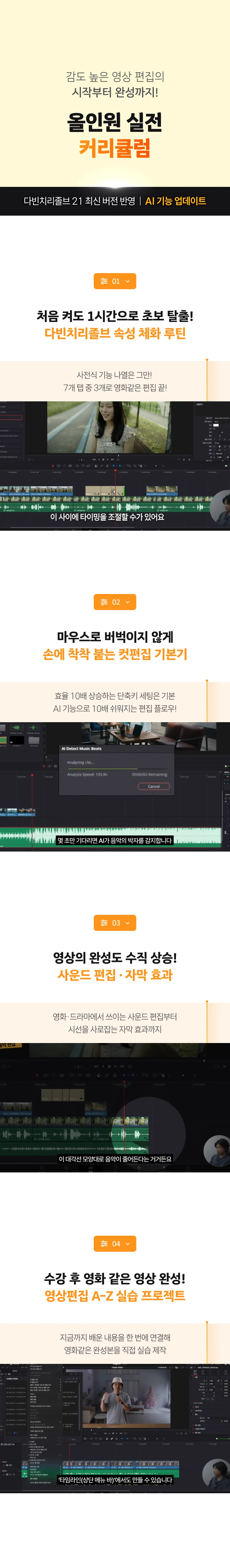
Task: Click the heading '마우스로 버벅이지 않게'
Action: tap(115, 637)
